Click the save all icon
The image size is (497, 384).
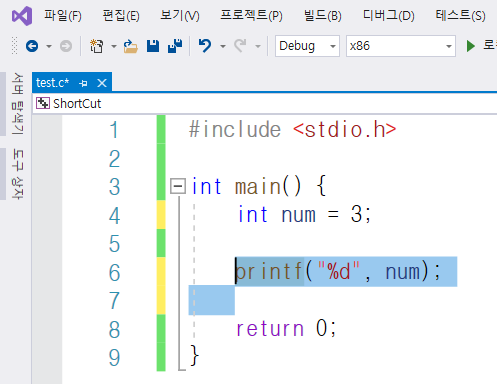(x=175, y=46)
